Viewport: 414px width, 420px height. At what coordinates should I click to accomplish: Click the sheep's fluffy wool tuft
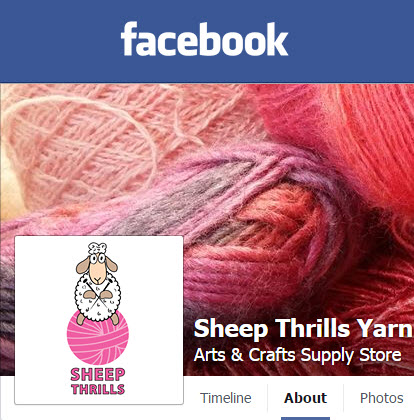click(97, 248)
